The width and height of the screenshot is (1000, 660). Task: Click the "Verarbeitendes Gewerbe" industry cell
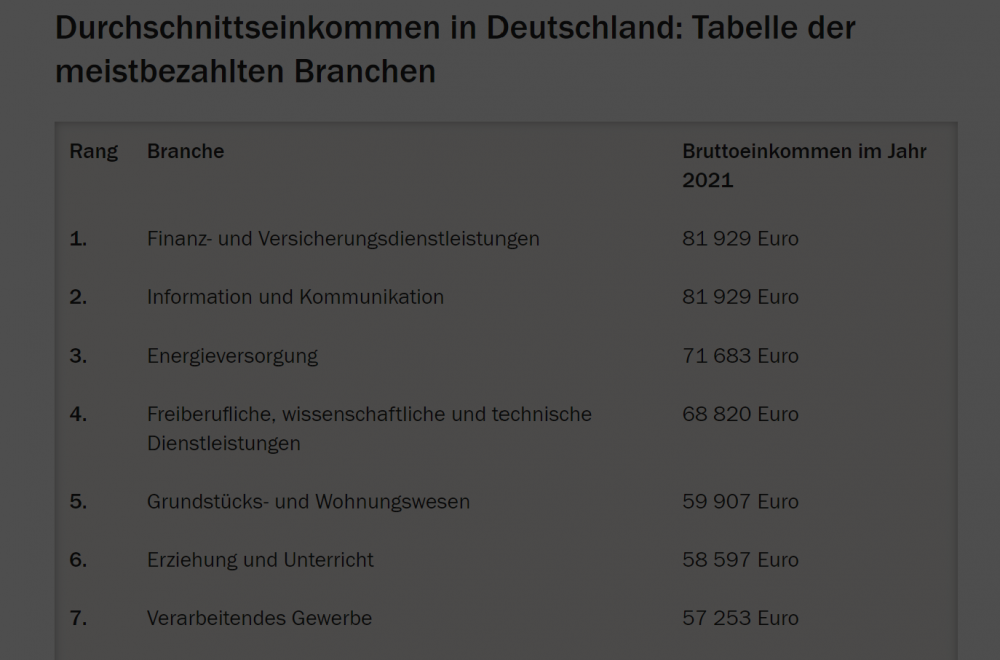[259, 618]
